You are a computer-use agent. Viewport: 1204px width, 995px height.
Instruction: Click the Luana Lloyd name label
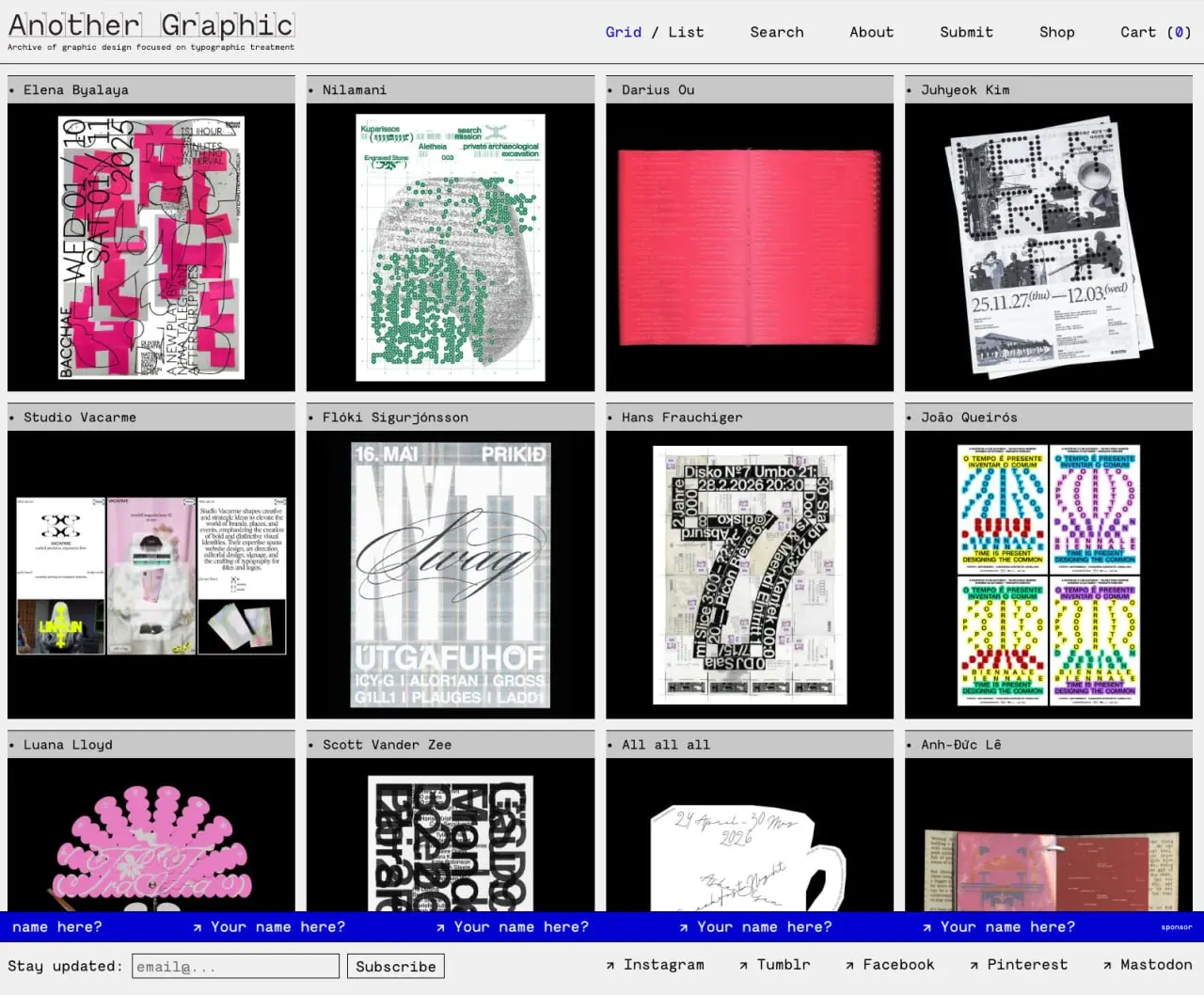point(68,745)
